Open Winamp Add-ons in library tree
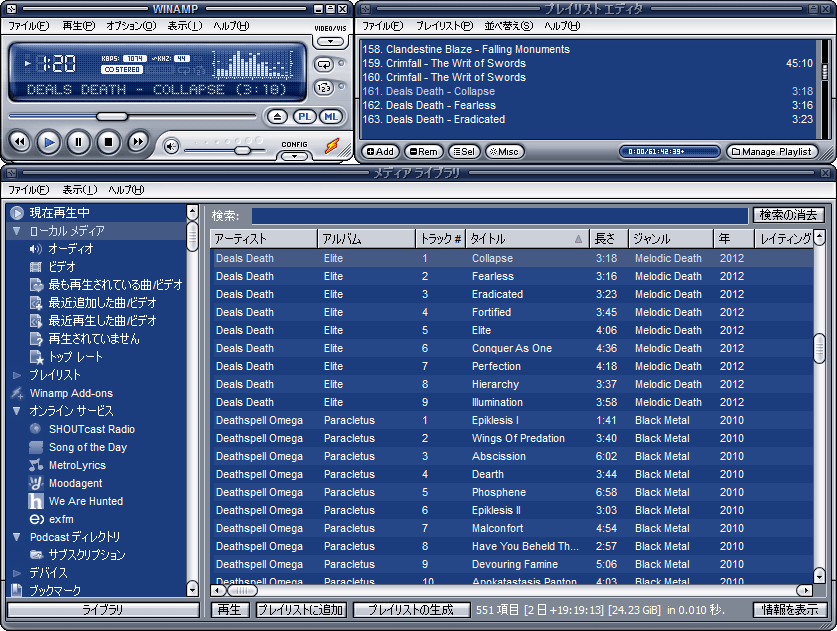The width and height of the screenshot is (837, 631). 71,393
